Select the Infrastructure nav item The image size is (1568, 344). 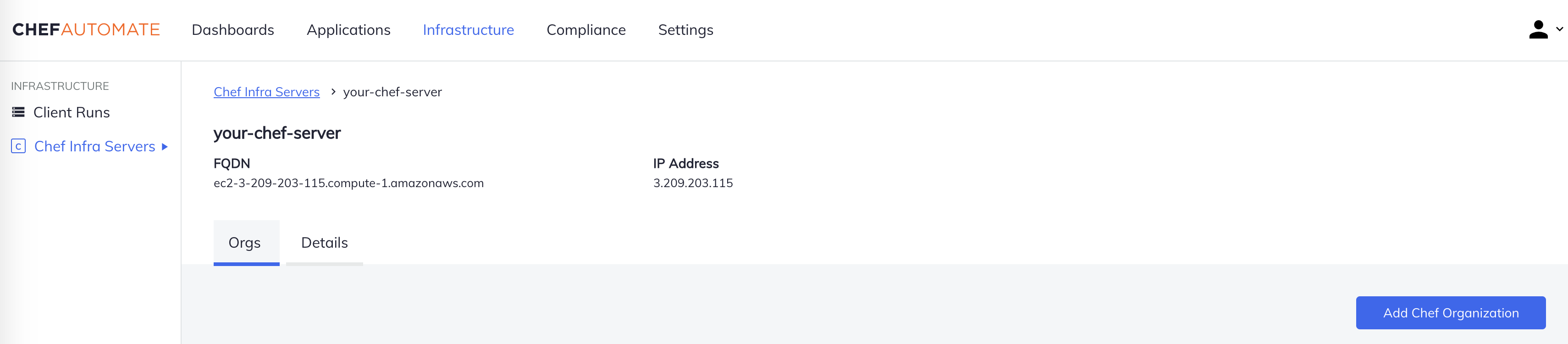click(468, 30)
